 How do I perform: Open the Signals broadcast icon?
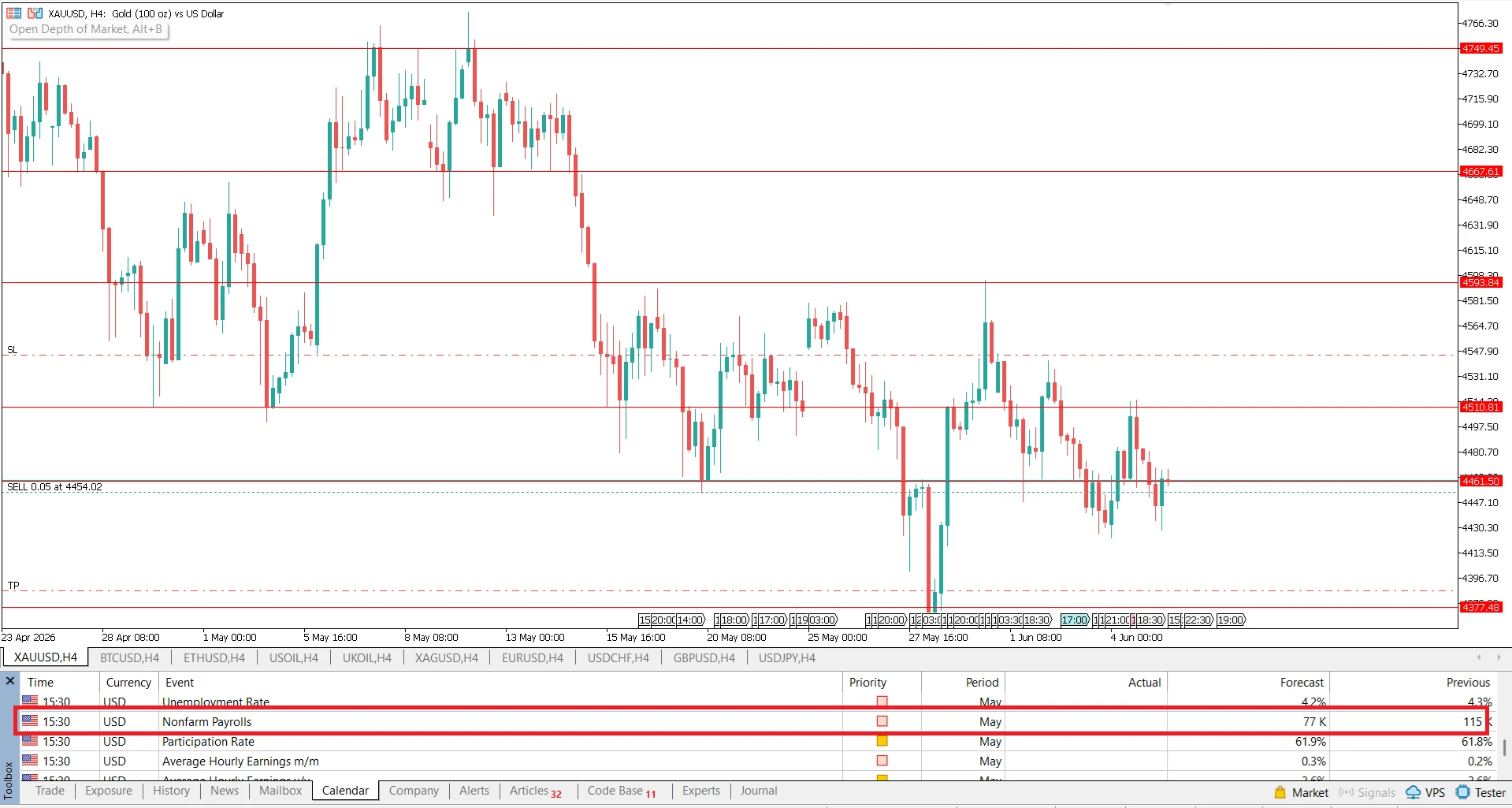[1346, 792]
